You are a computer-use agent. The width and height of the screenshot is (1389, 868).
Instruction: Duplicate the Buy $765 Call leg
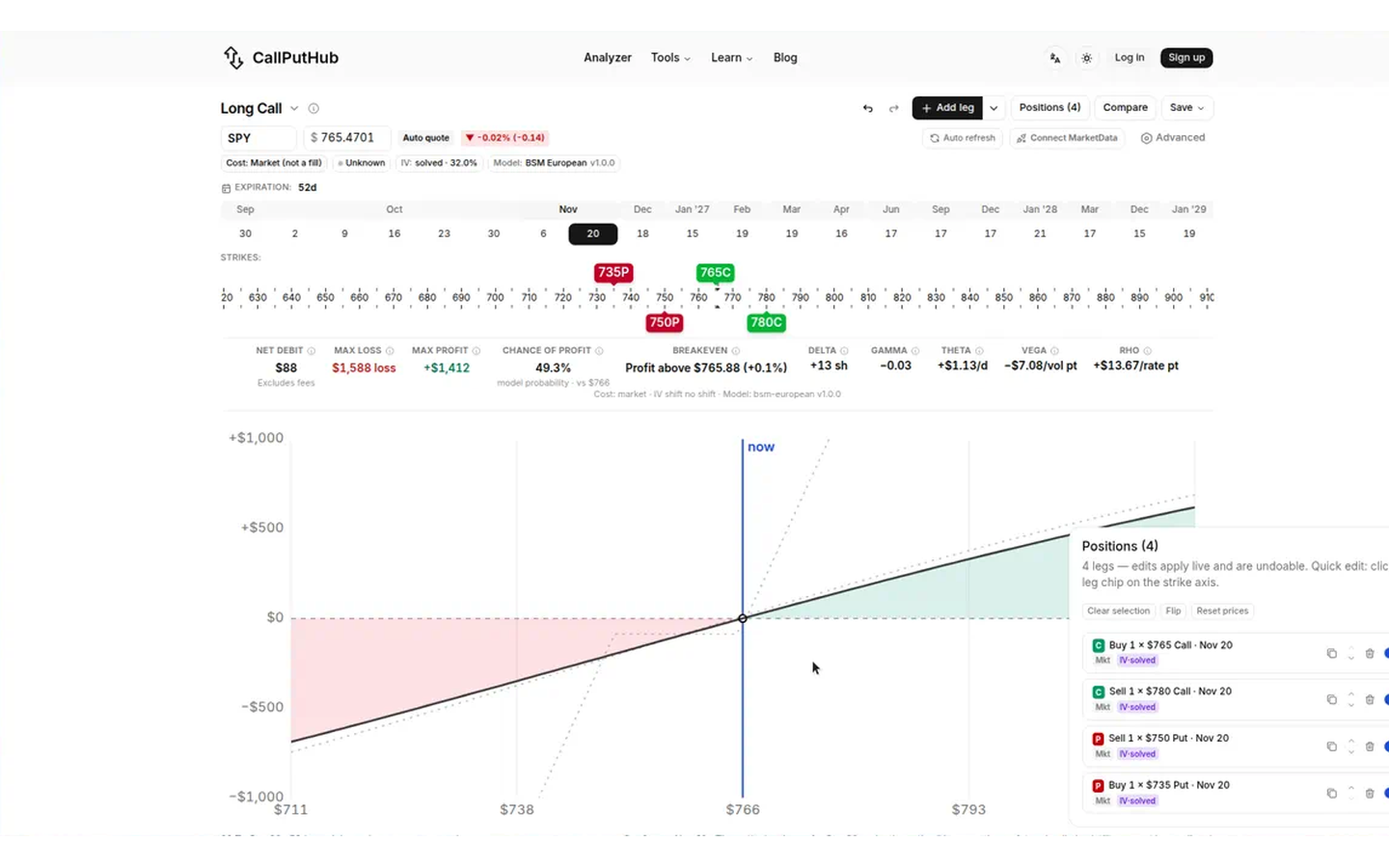click(1332, 653)
